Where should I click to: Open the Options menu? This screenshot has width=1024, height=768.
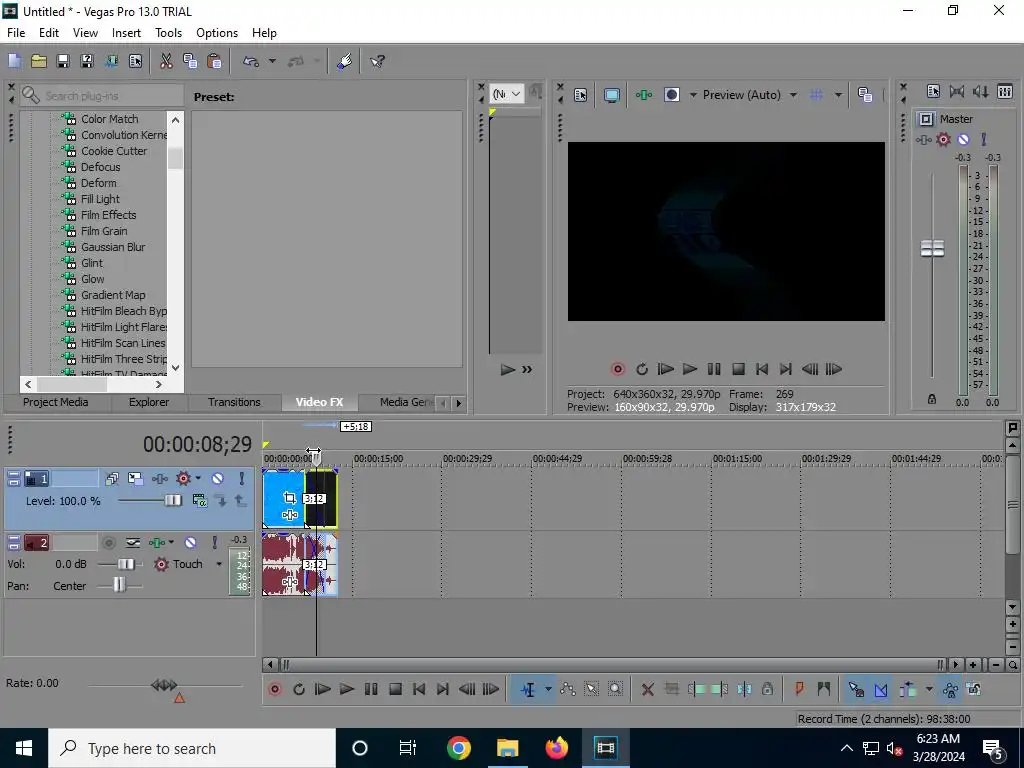[217, 33]
